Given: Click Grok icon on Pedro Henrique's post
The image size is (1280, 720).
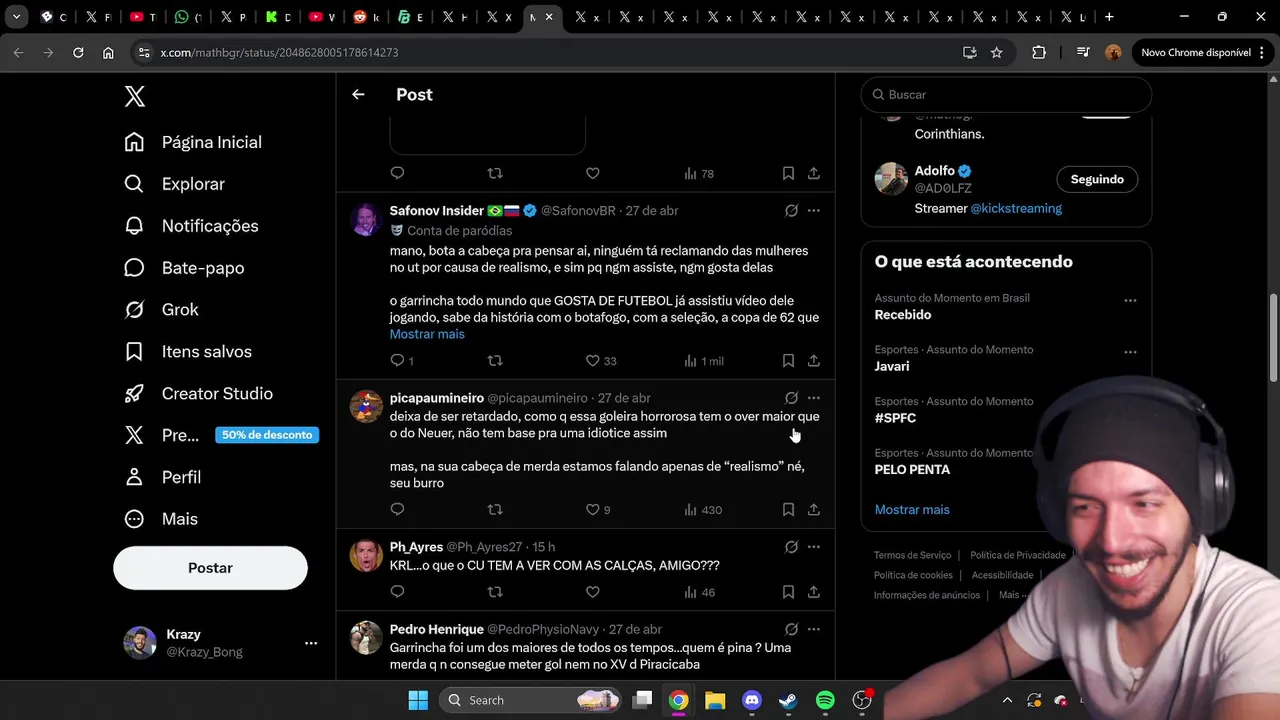Looking at the screenshot, I should [x=791, y=630].
